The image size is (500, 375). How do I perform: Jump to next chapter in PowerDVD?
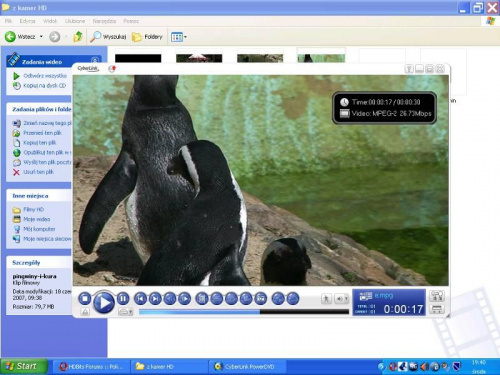click(x=155, y=299)
